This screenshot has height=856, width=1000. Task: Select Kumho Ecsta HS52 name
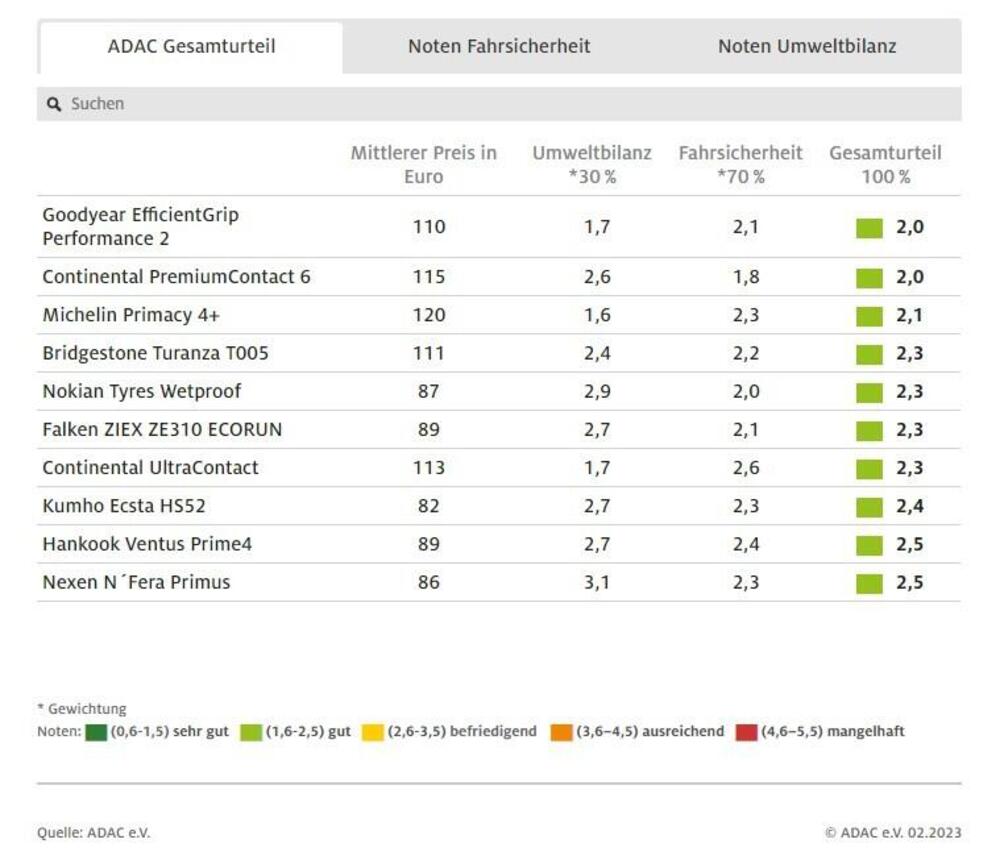point(124,506)
